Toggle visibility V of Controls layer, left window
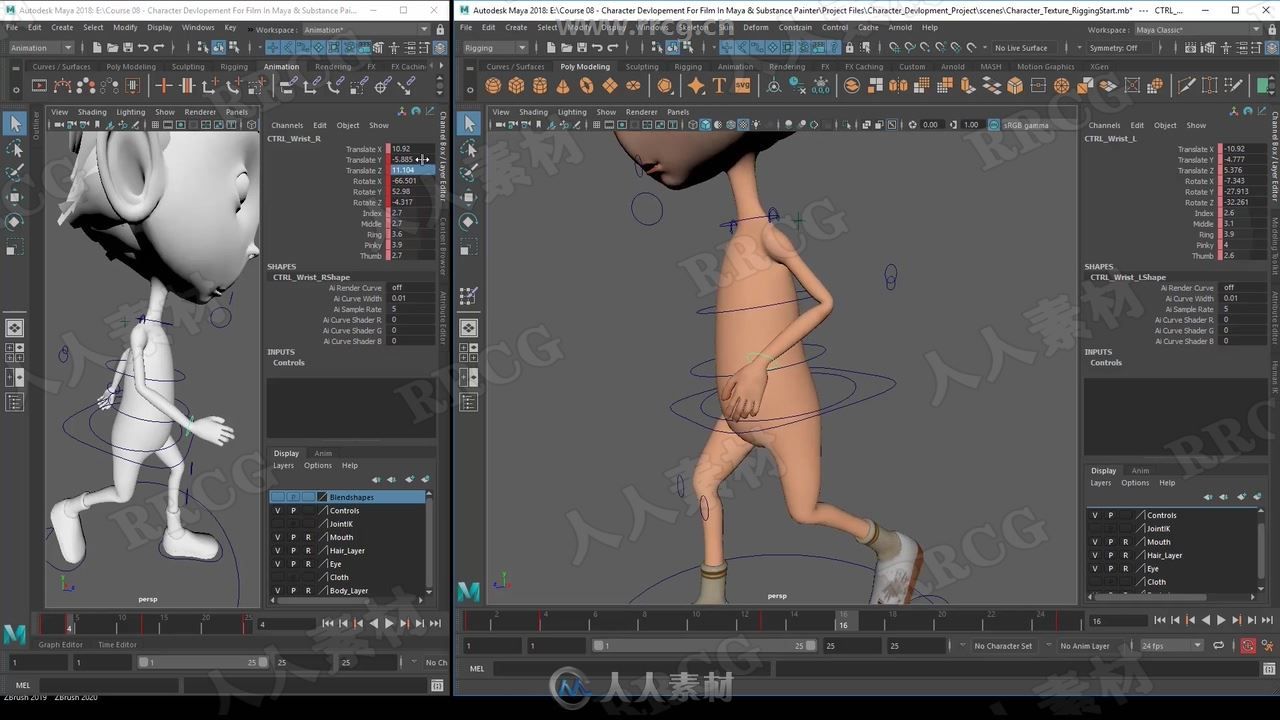Viewport: 1280px width, 720px height. tap(277, 510)
